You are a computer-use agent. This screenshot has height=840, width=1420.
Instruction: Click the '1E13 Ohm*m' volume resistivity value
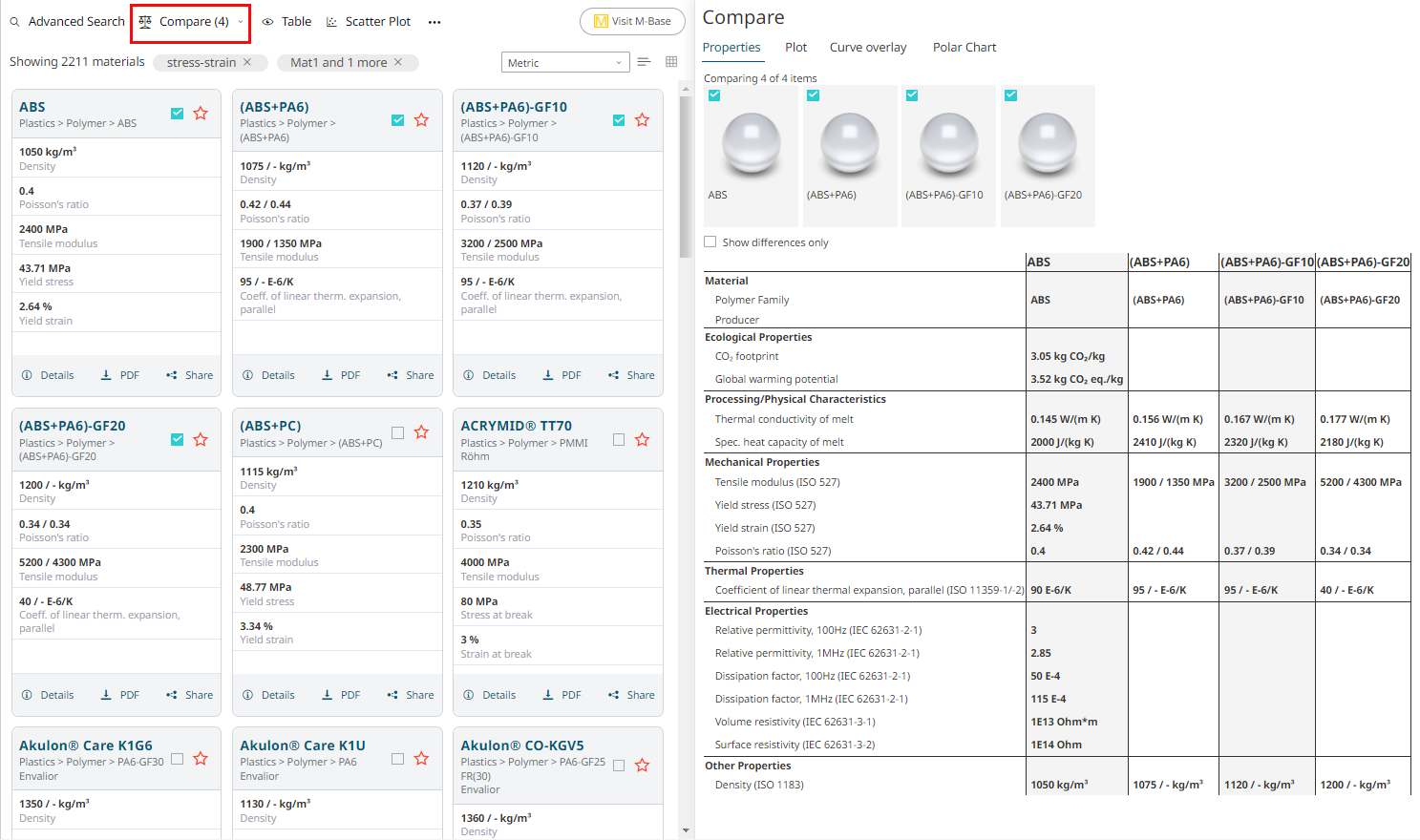[1064, 722]
